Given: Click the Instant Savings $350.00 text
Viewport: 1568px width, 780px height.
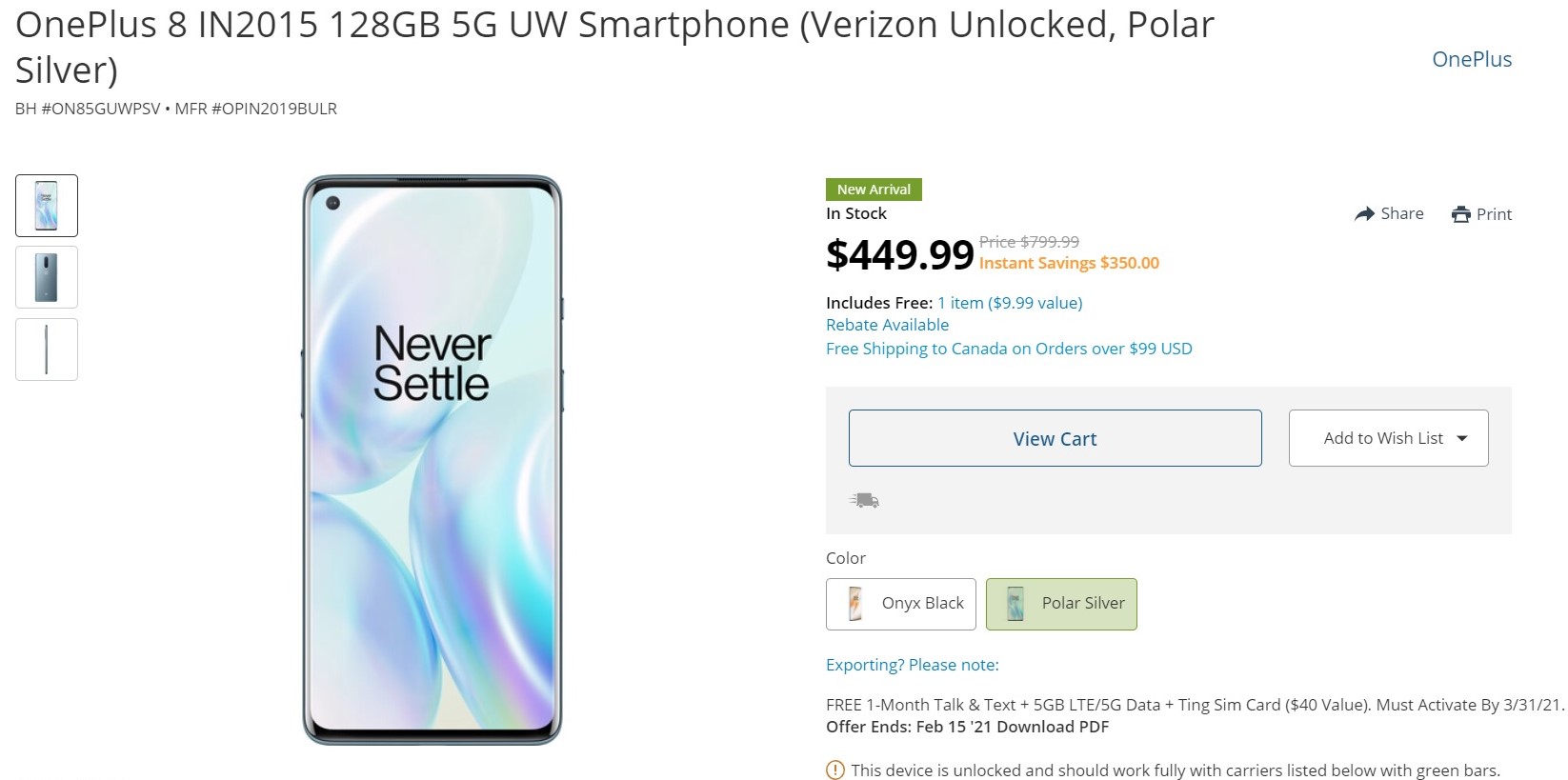Looking at the screenshot, I should coord(1069,263).
